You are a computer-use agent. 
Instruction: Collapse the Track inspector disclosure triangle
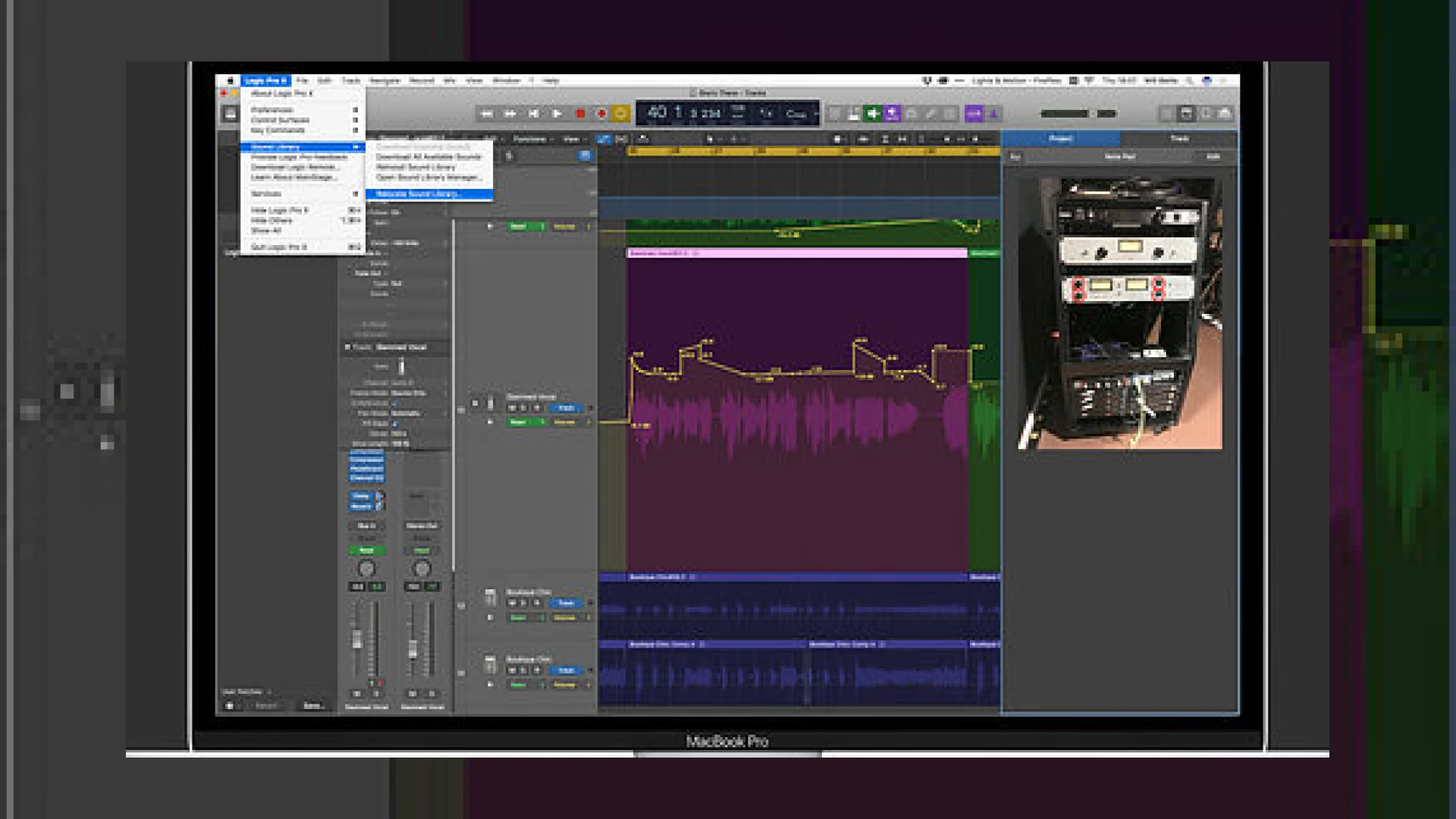[x=347, y=347]
